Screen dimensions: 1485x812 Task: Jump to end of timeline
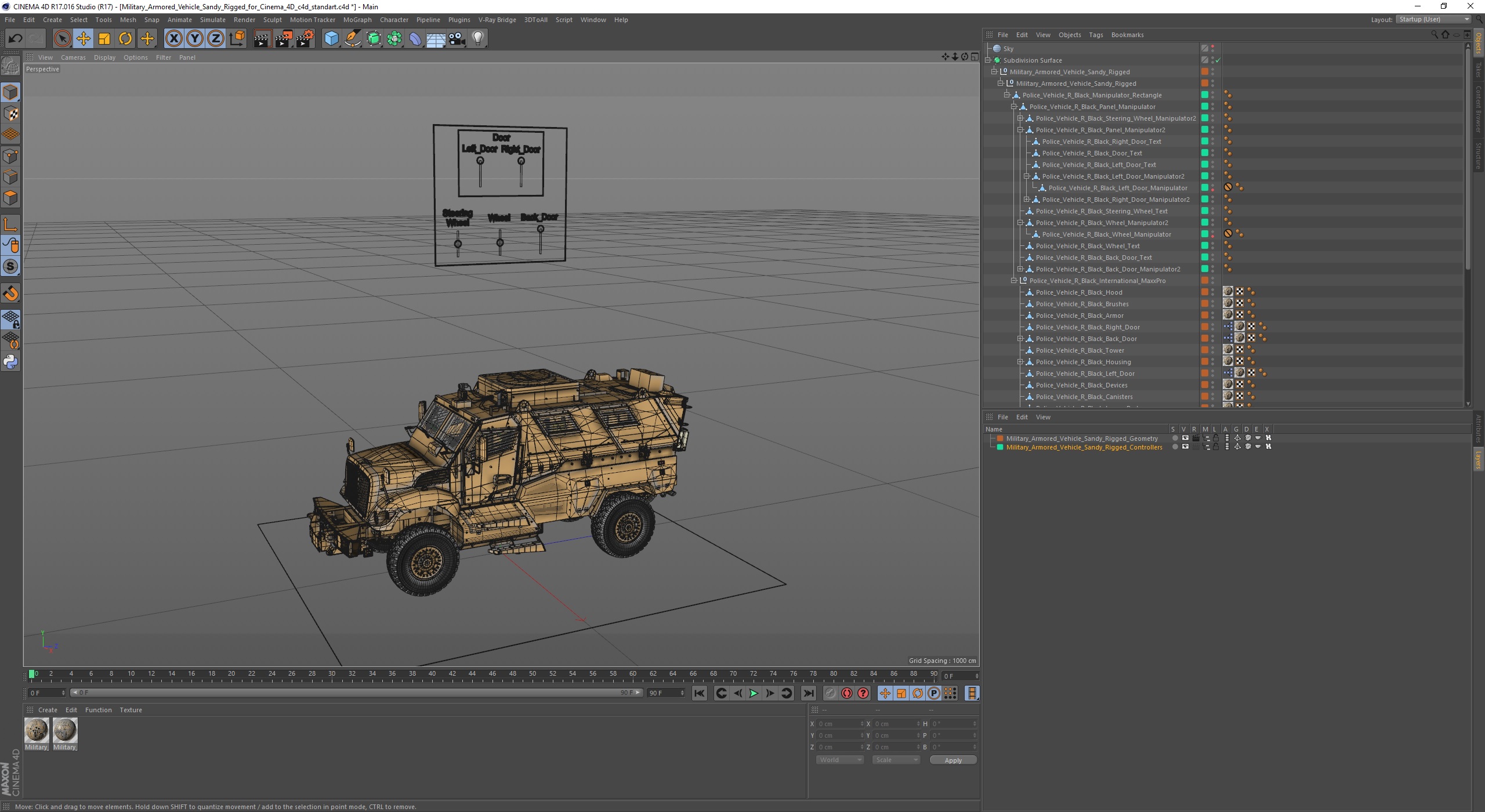(808, 693)
